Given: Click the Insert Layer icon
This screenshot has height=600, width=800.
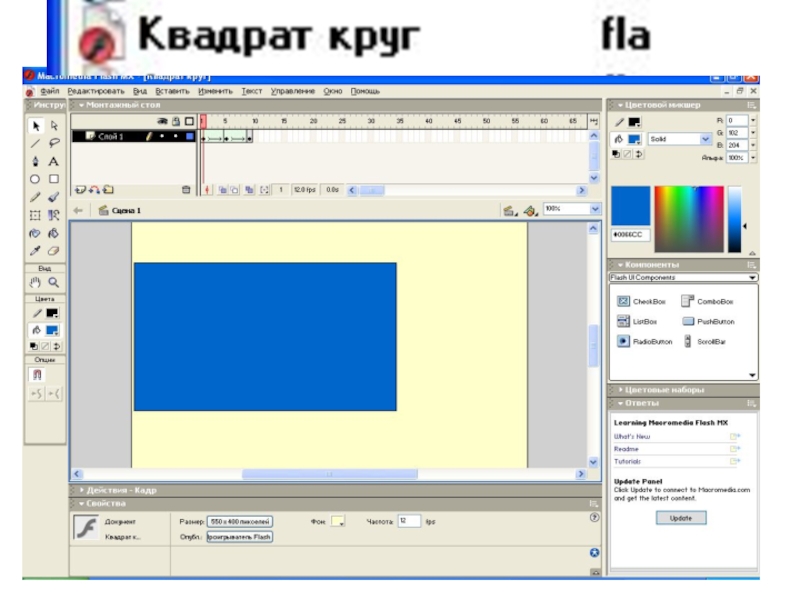Looking at the screenshot, I should [80, 190].
